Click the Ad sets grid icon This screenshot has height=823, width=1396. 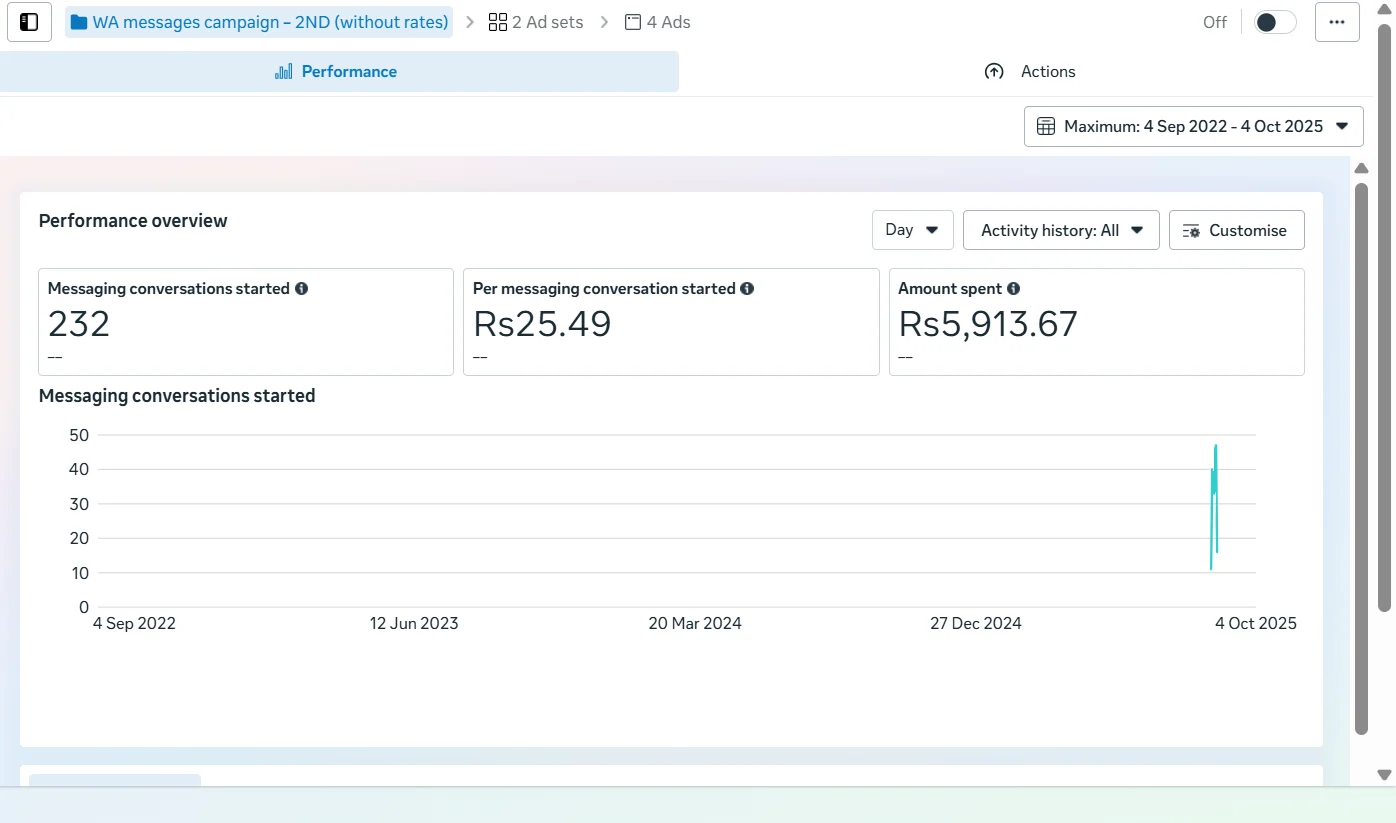coord(497,22)
